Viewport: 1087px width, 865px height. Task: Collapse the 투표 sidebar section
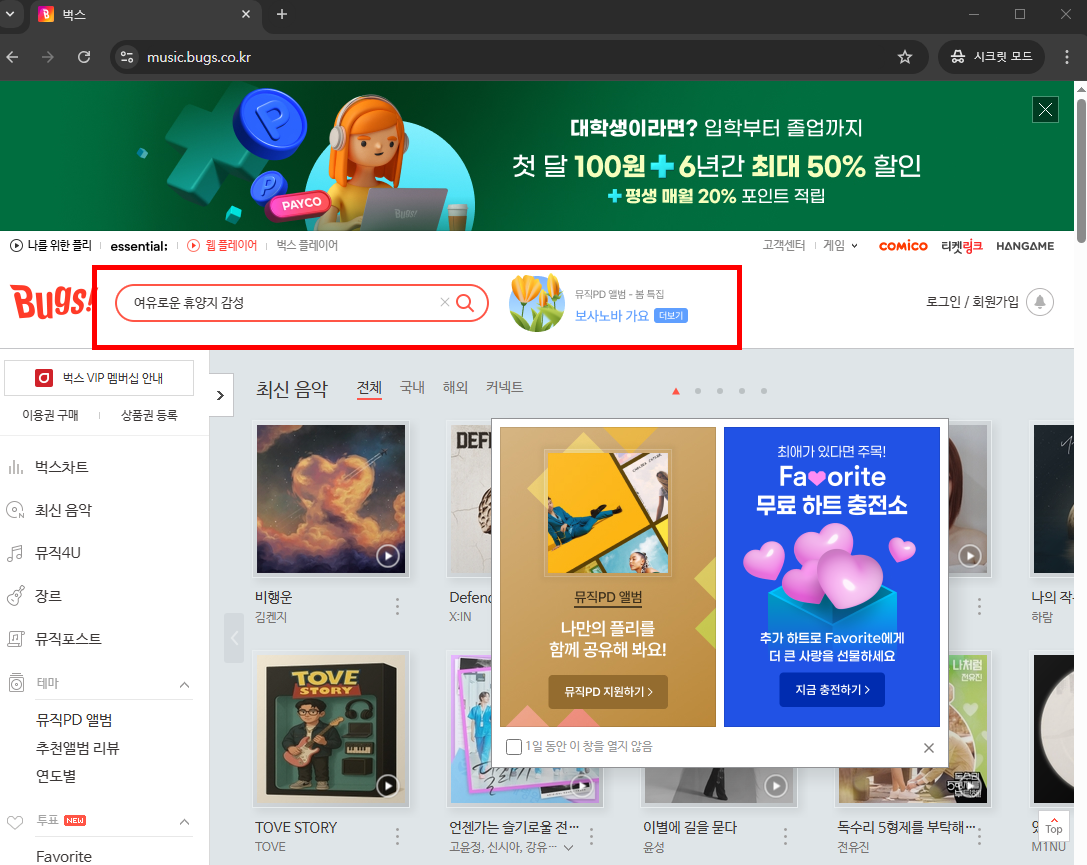pyautogui.click(x=183, y=821)
